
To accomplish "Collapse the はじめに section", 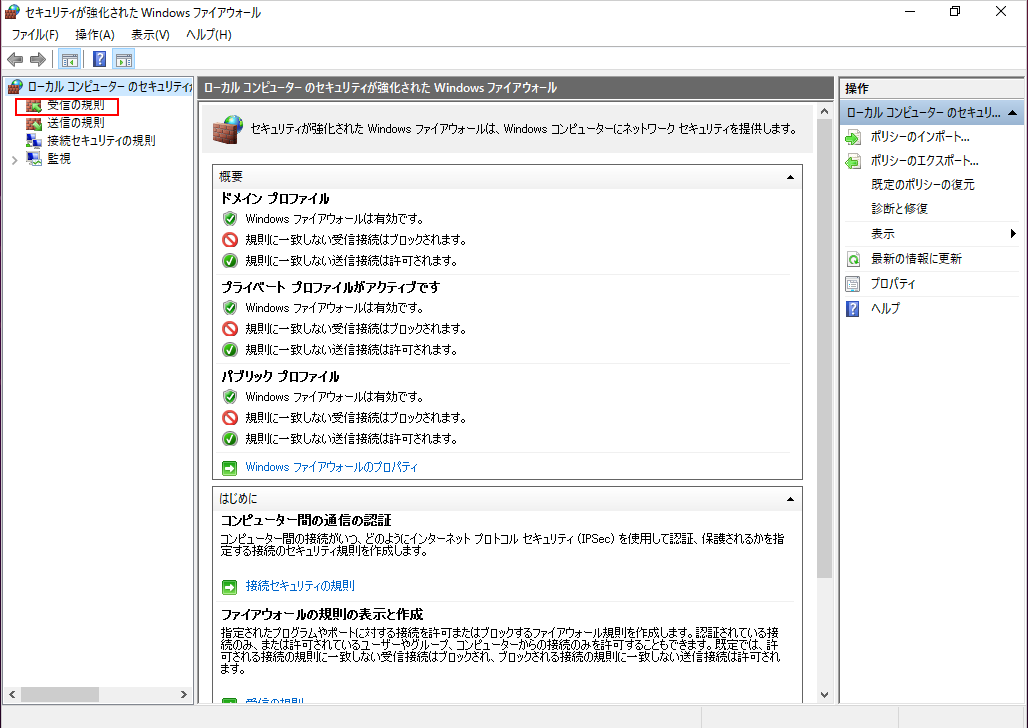I will (790, 498).
